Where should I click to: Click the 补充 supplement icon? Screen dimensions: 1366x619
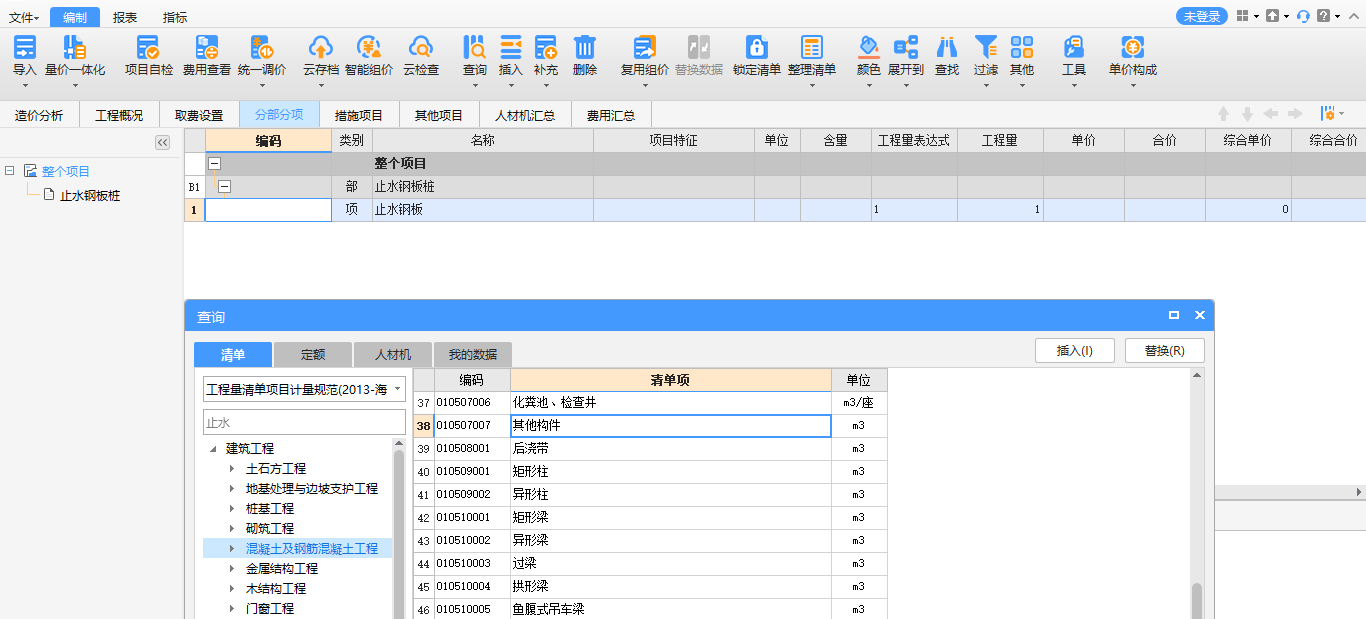point(546,57)
